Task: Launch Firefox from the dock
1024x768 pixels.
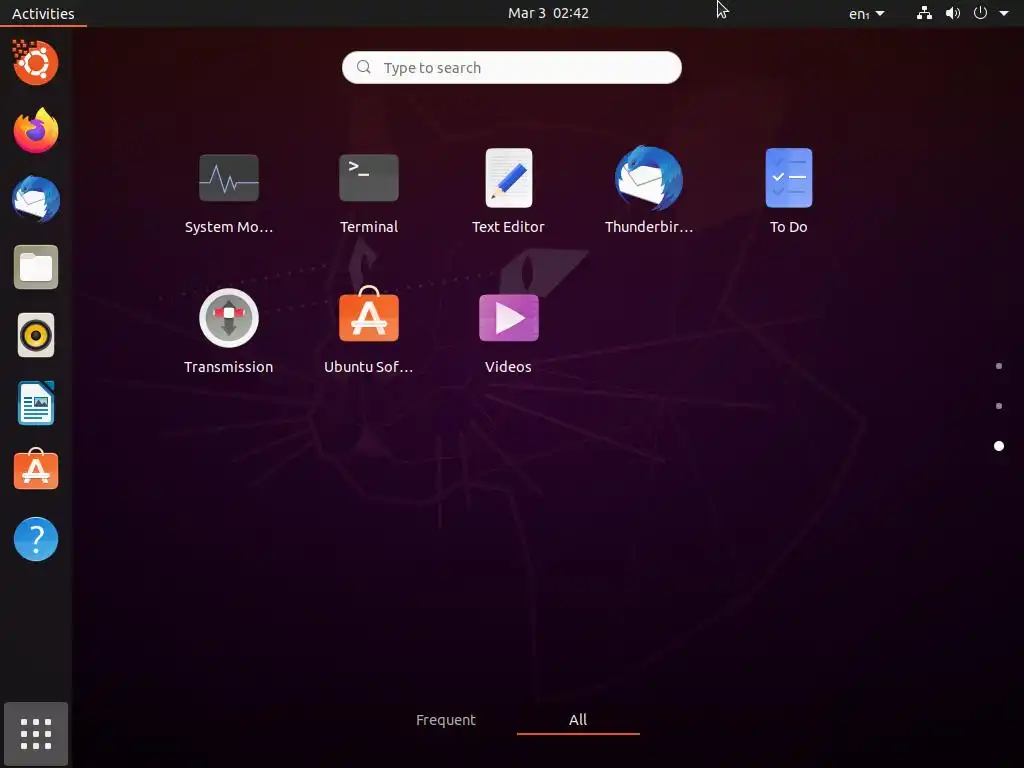Action: click(36, 130)
